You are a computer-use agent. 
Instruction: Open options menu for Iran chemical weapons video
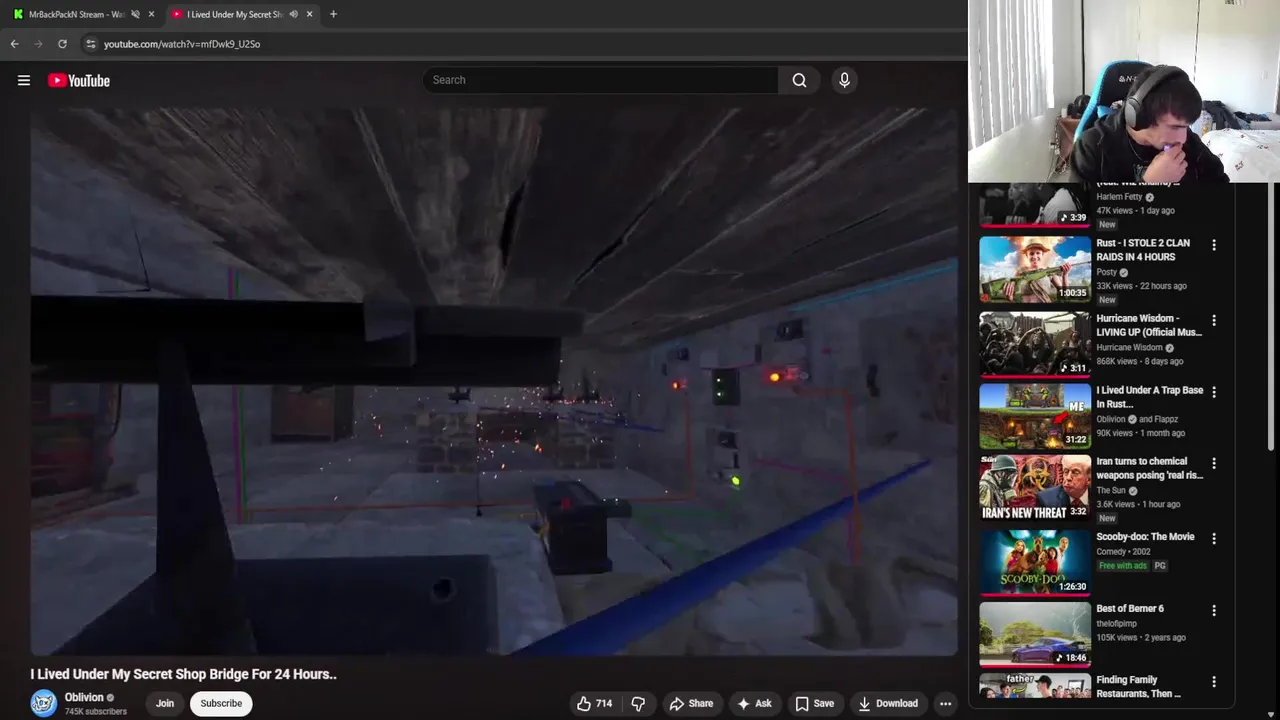click(x=1214, y=463)
